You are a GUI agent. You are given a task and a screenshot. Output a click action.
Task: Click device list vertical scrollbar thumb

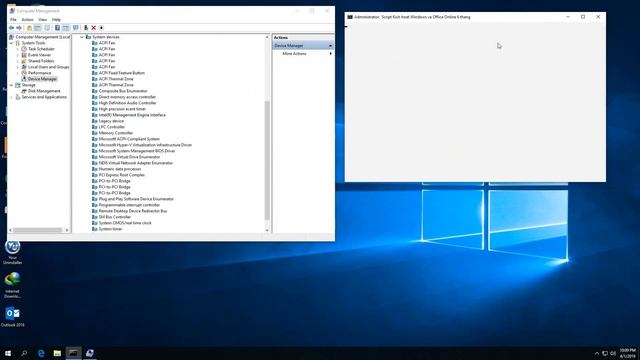pos(267,160)
